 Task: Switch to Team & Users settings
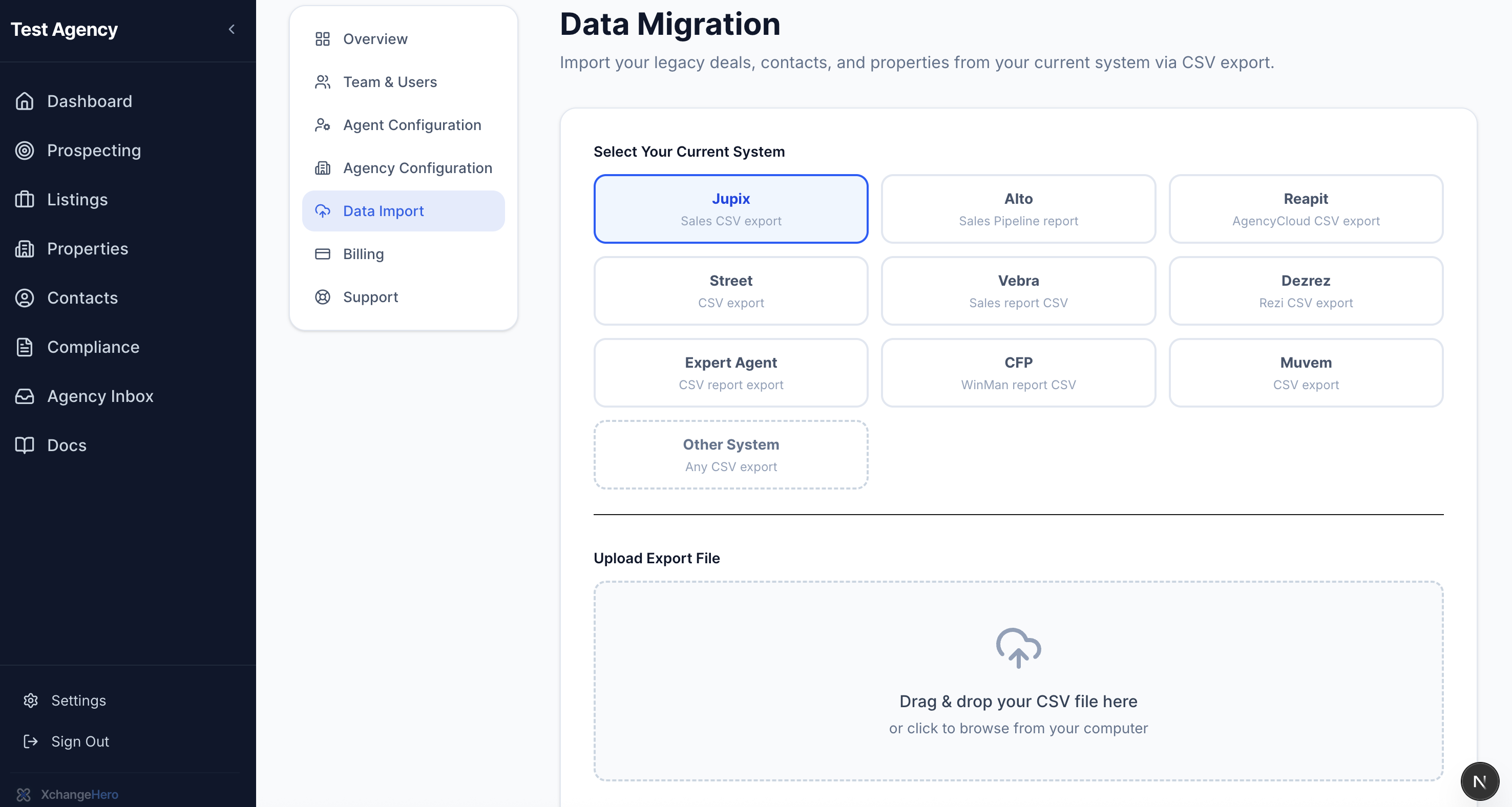pyautogui.click(x=390, y=82)
